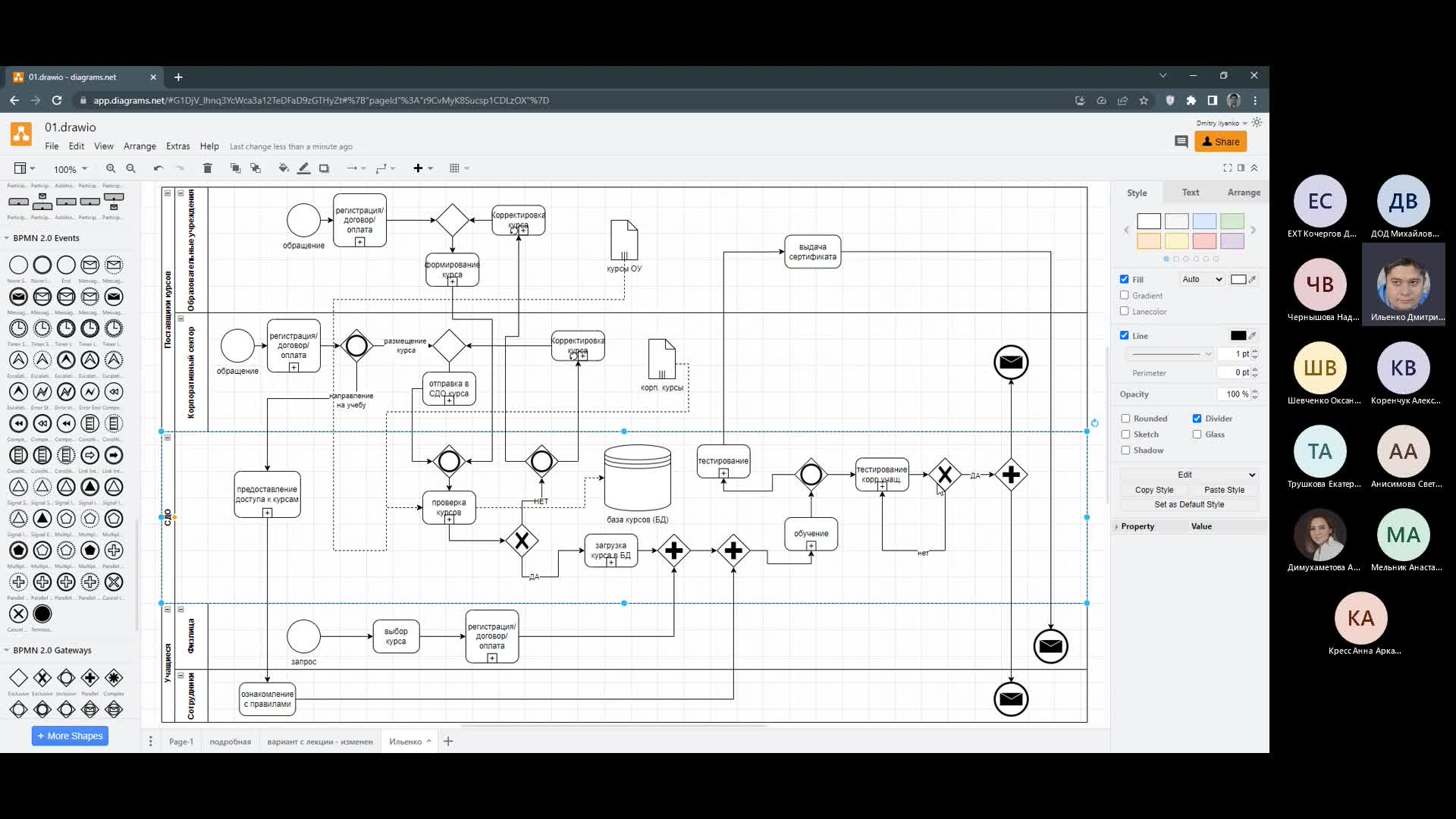Undo last change with undo arrow

click(158, 168)
